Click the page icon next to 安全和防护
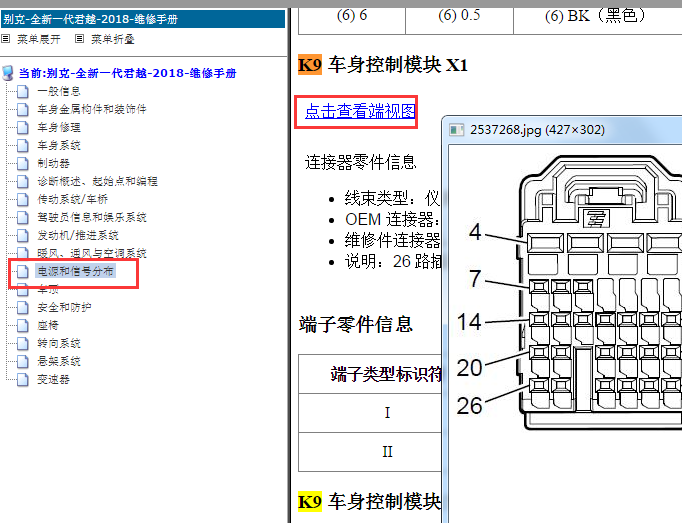The height and width of the screenshot is (523, 682). pyautogui.click(x=23, y=308)
